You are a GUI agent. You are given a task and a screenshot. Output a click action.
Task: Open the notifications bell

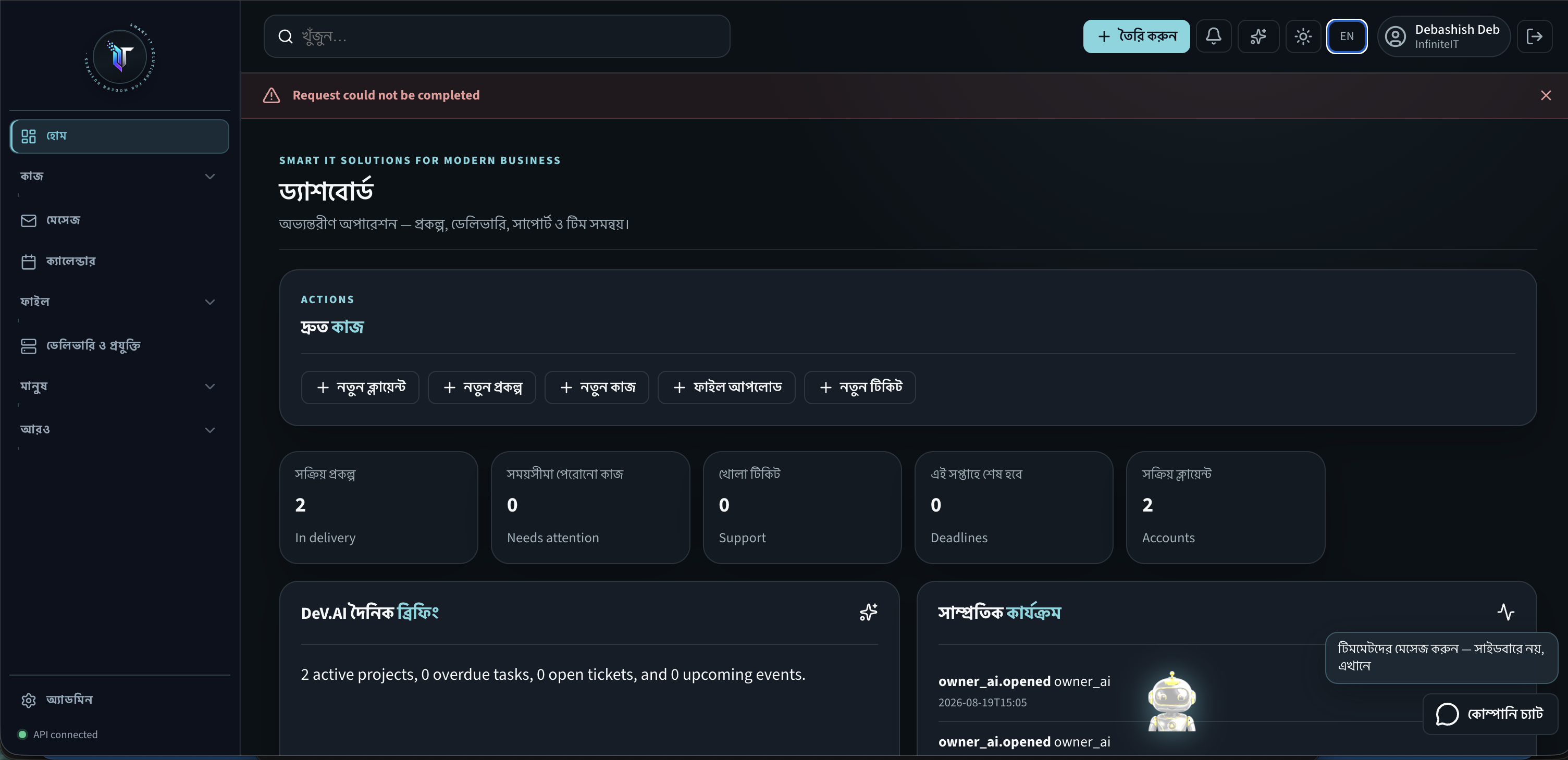point(1213,36)
